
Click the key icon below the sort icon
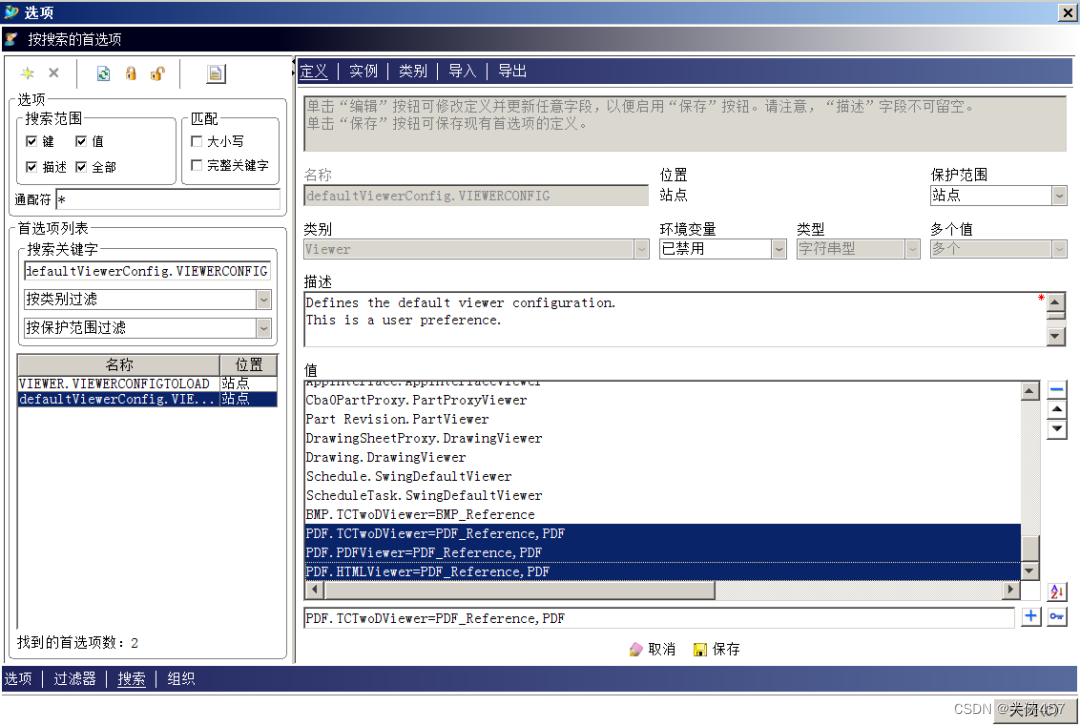1057,617
